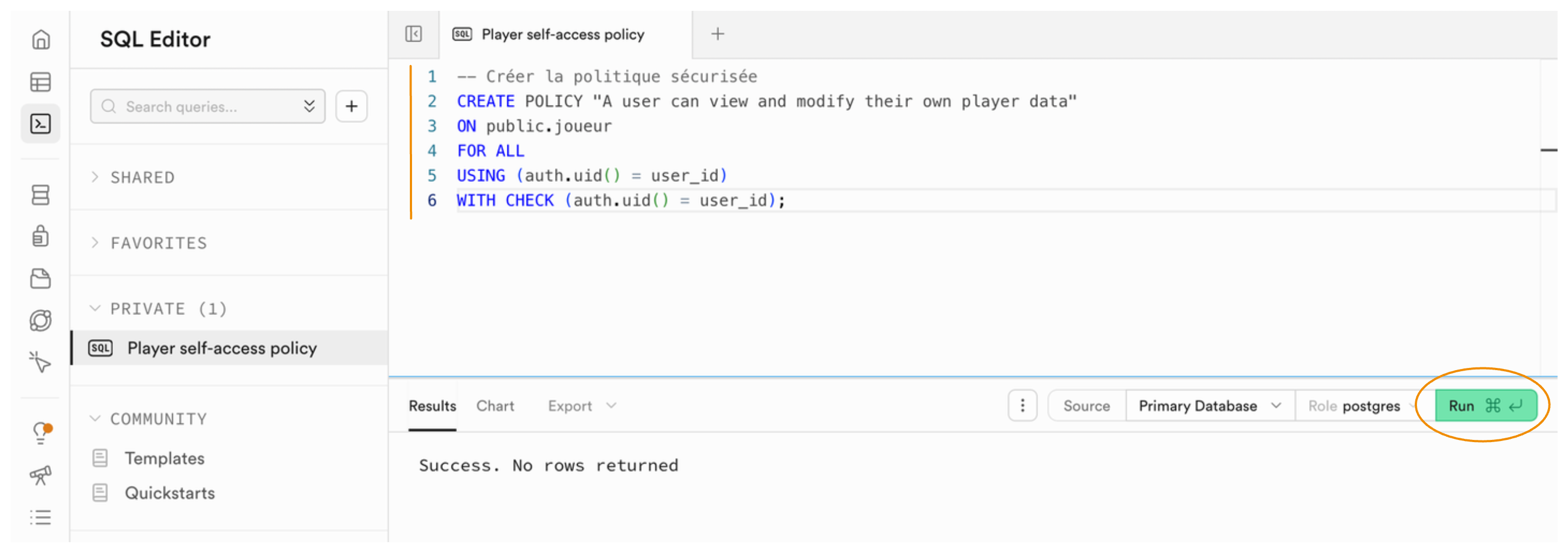Open the Authentication lock icon
The height and width of the screenshot is (553, 1568).
[40, 236]
